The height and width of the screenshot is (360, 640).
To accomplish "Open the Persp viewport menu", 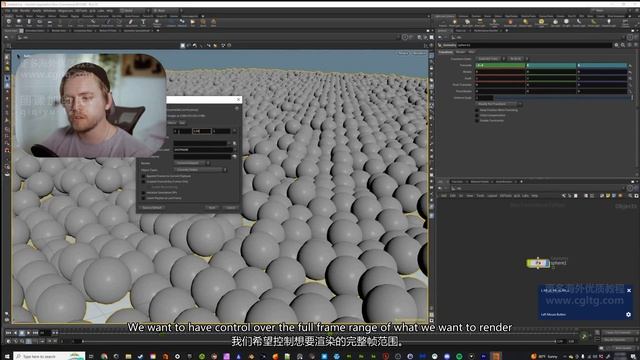I will coord(403,53).
